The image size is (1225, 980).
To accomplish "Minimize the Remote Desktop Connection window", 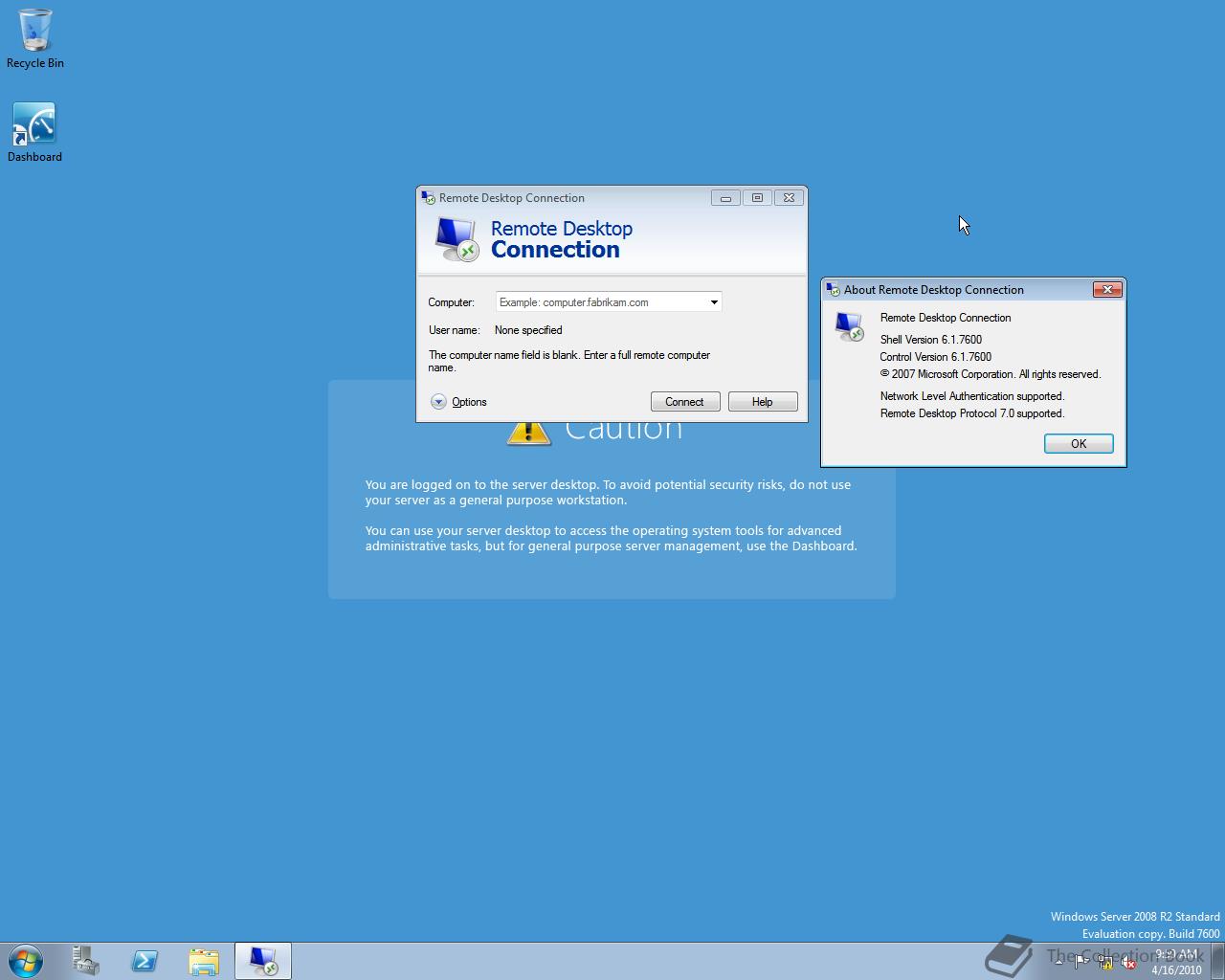I will pyautogui.click(x=725, y=198).
